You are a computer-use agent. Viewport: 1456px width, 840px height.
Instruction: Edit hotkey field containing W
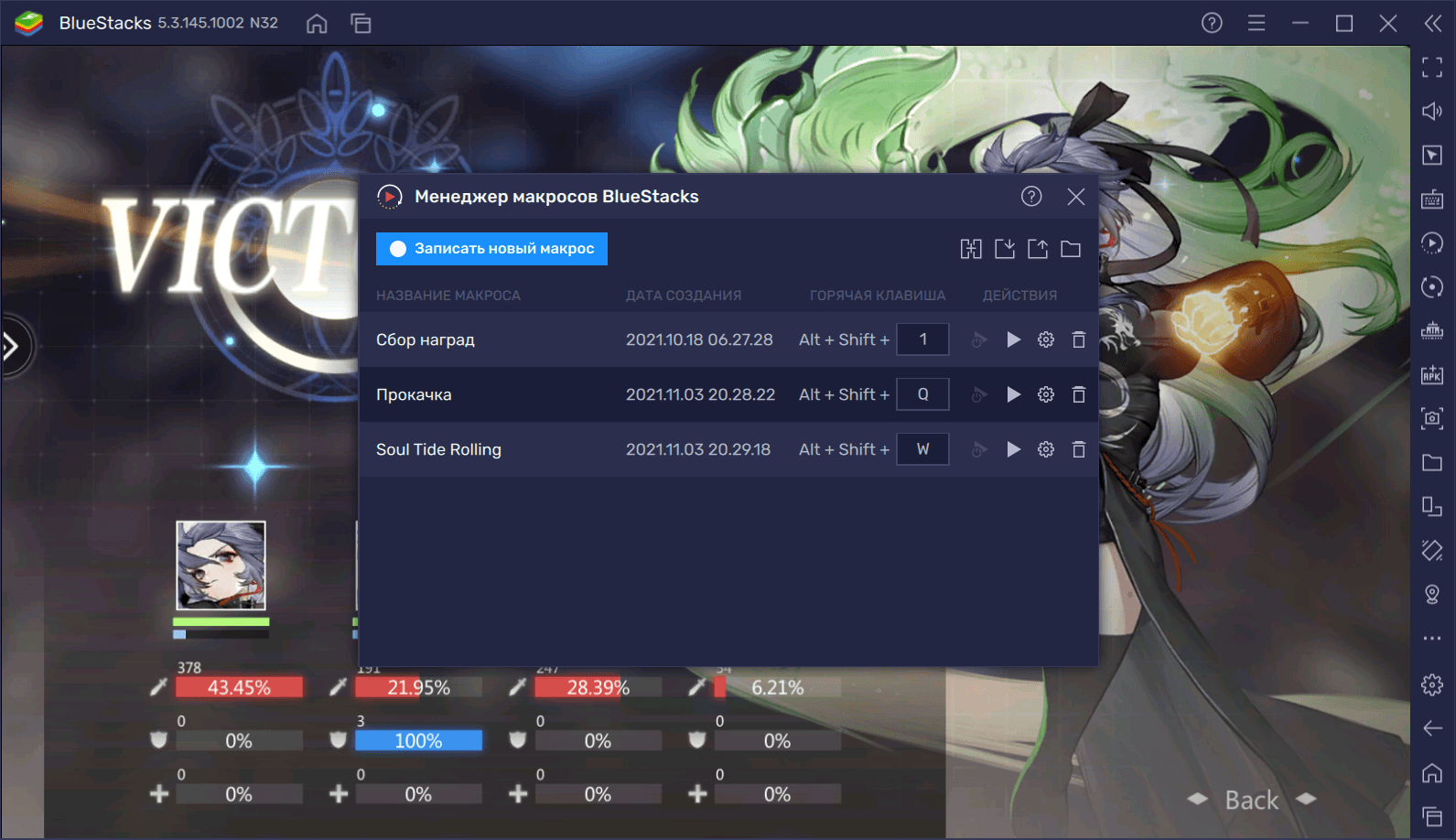pyautogui.click(x=922, y=449)
